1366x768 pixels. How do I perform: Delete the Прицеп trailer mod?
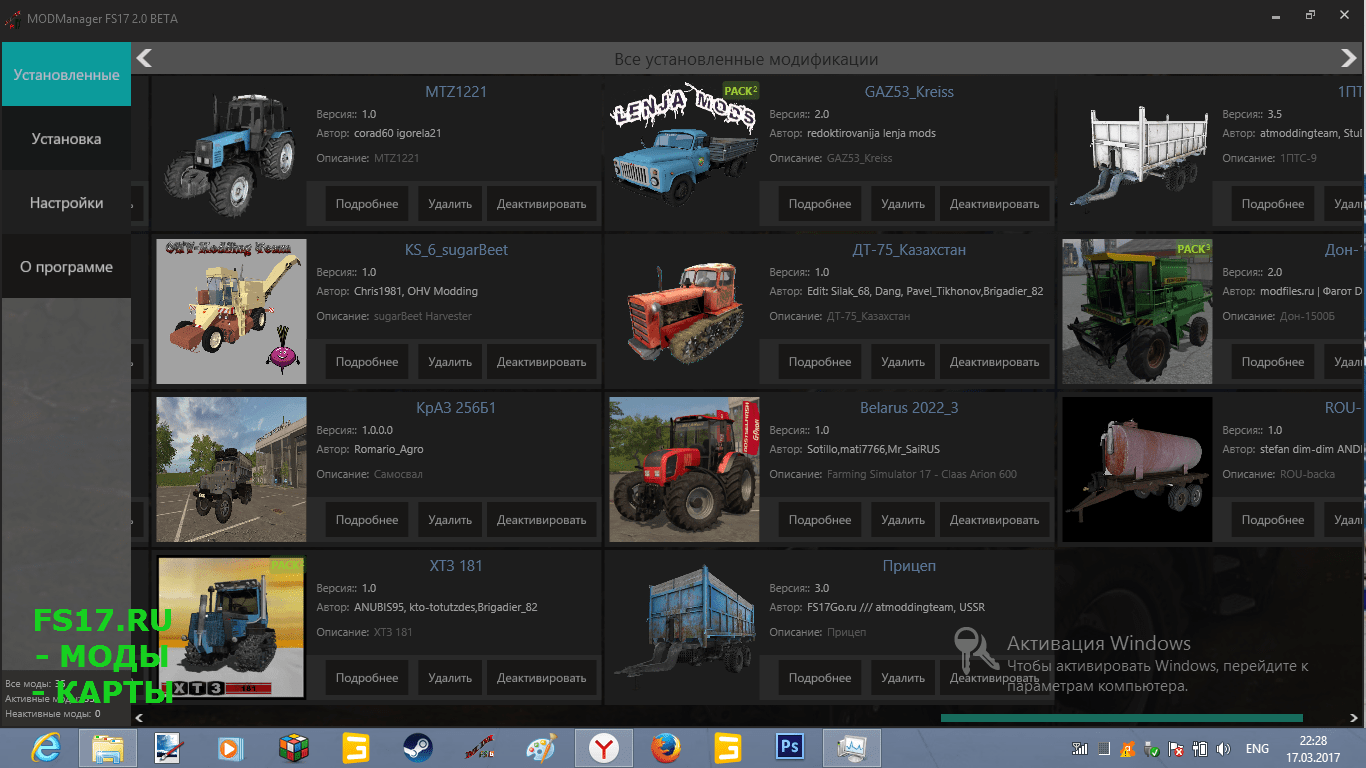903,678
